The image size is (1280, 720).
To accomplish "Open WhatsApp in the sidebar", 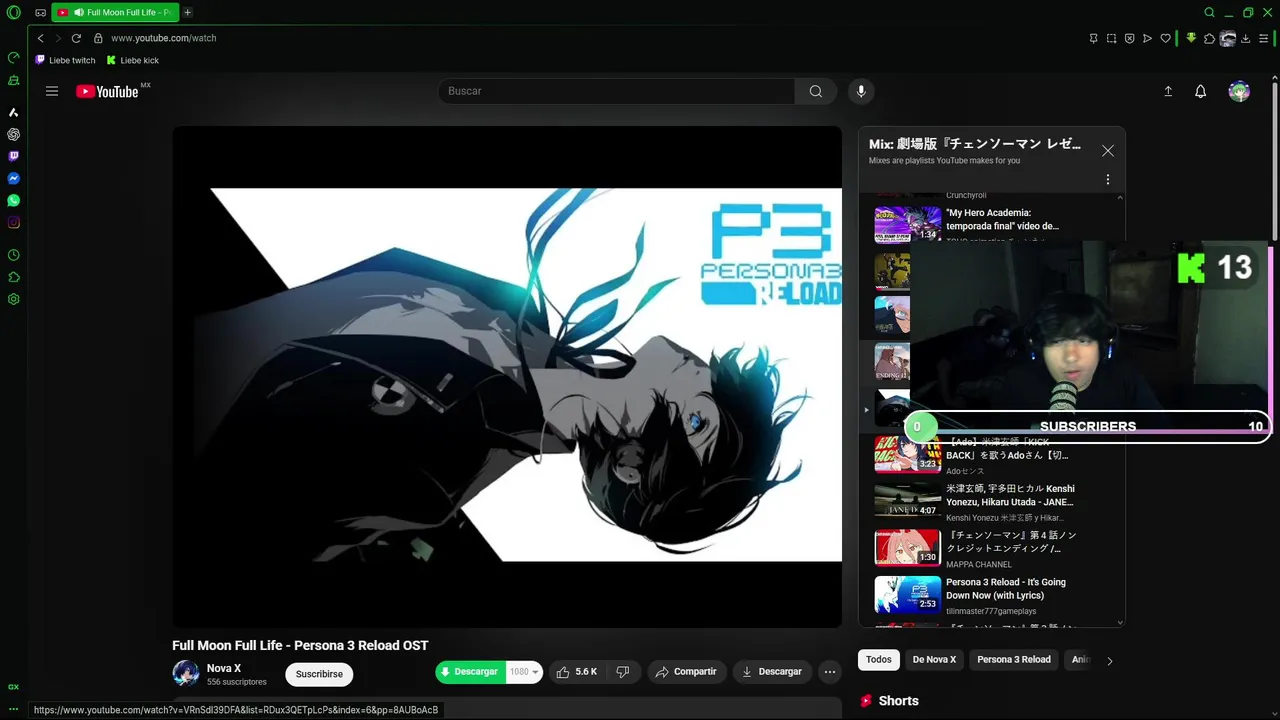I will pos(14,200).
